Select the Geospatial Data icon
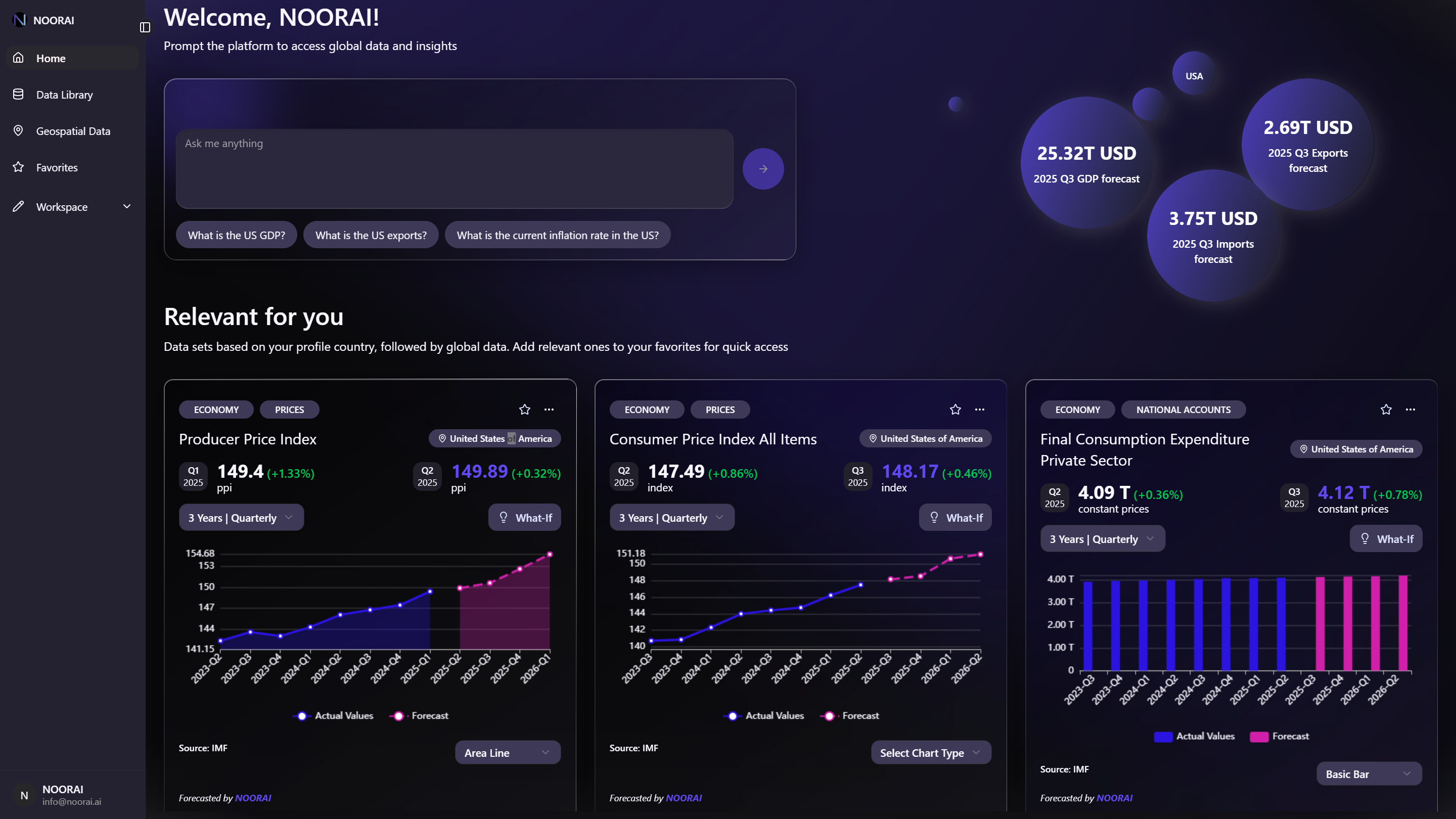 (19, 130)
